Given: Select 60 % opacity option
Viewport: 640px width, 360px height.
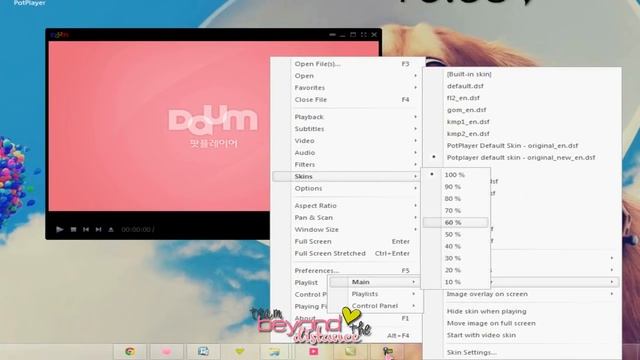Looking at the screenshot, I should click(456, 222).
